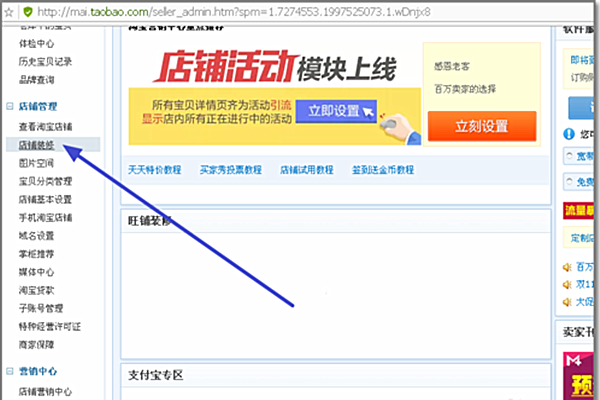This screenshot has width=600, height=400.
Task: Click the blue 立即设置 banner button
Action: point(336,111)
